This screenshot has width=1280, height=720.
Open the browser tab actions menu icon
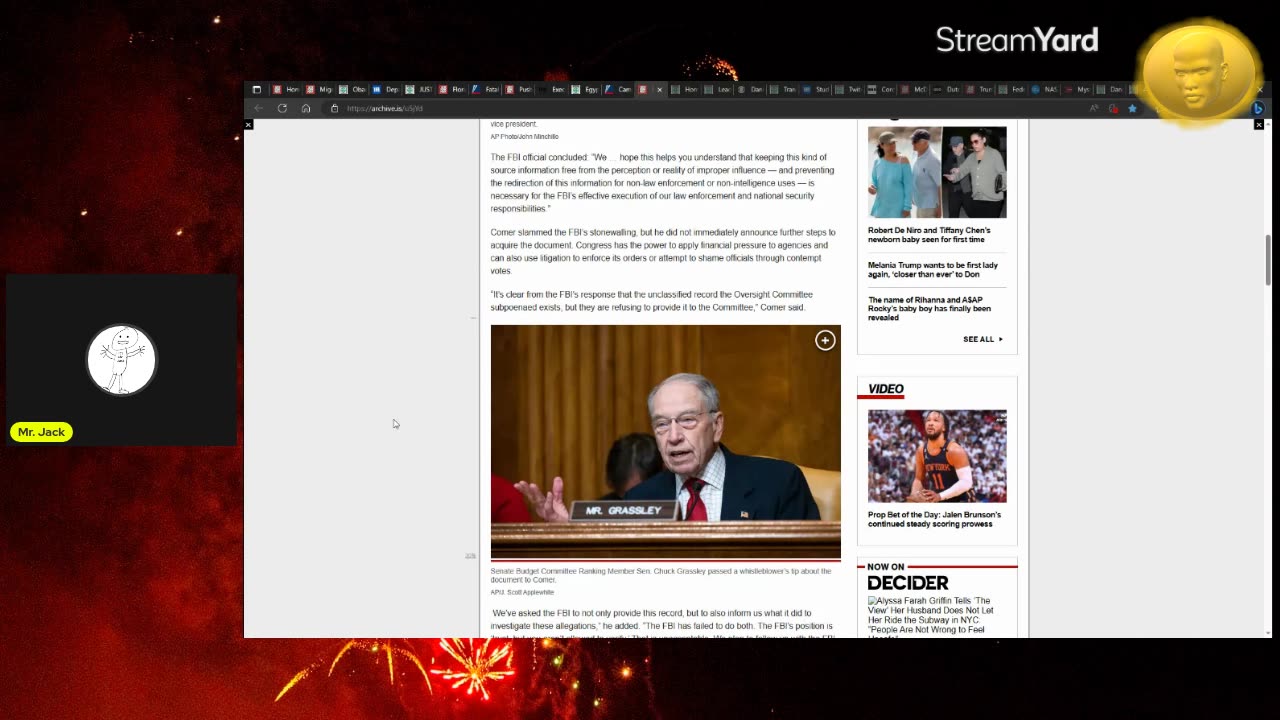click(257, 89)
